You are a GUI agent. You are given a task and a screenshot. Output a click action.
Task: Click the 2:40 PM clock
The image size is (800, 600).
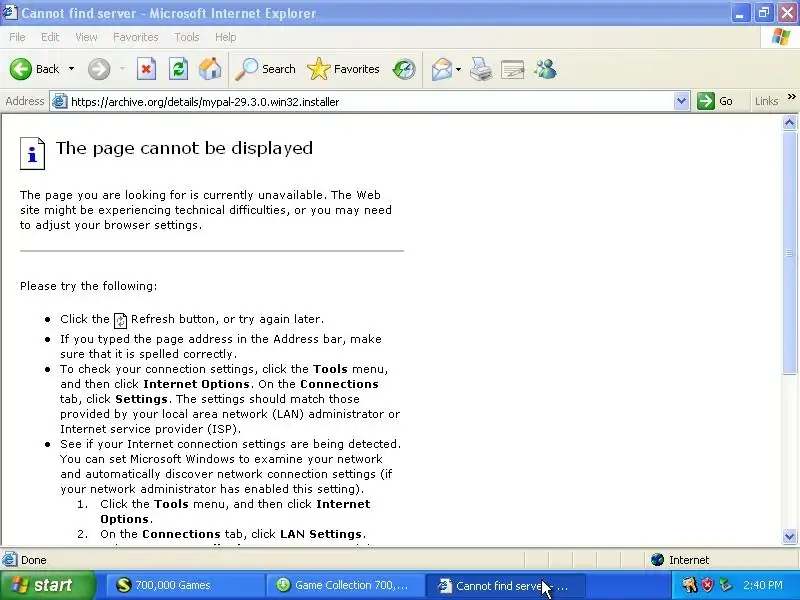(x=763, y=585)
